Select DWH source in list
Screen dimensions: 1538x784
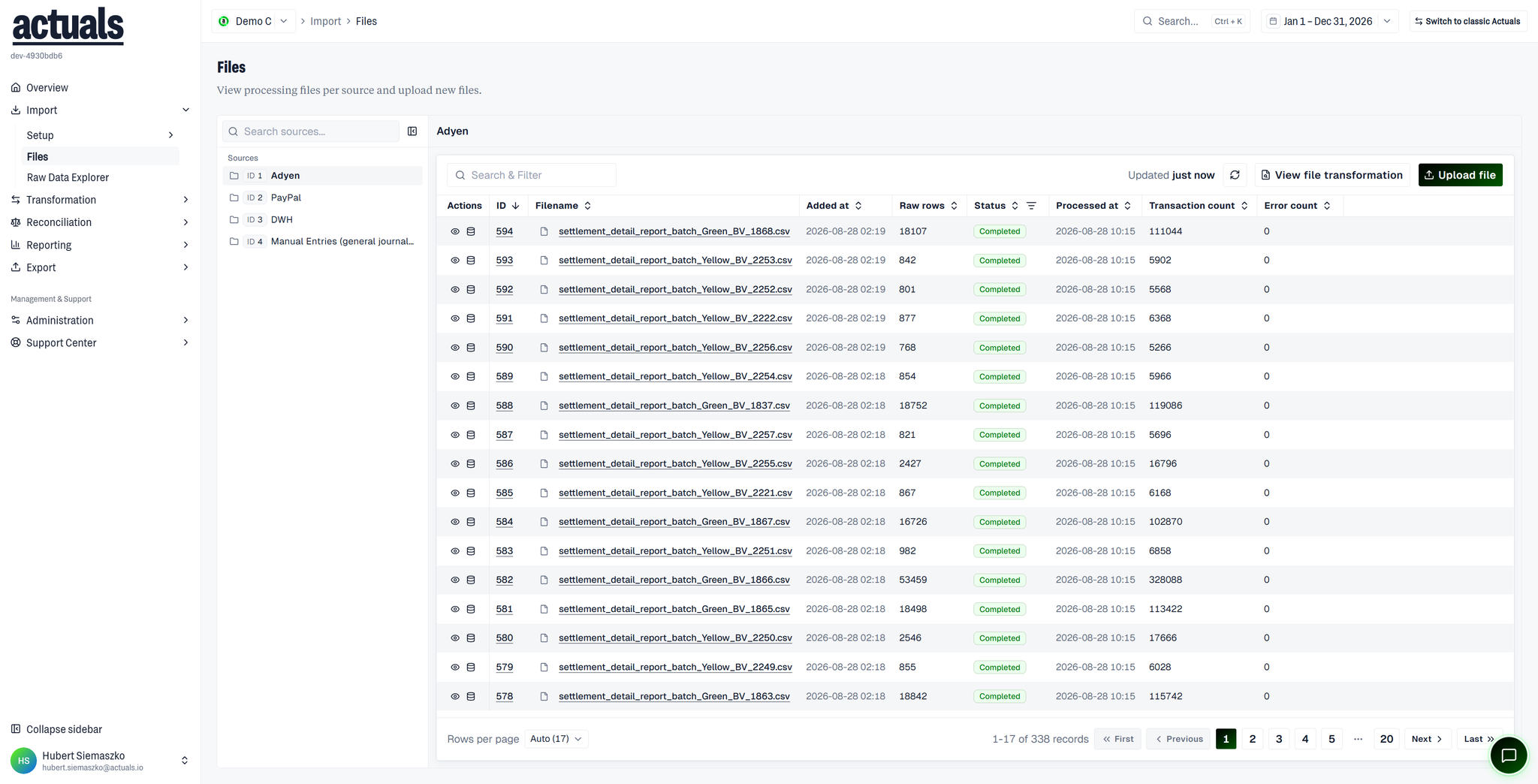click(323, 219)
